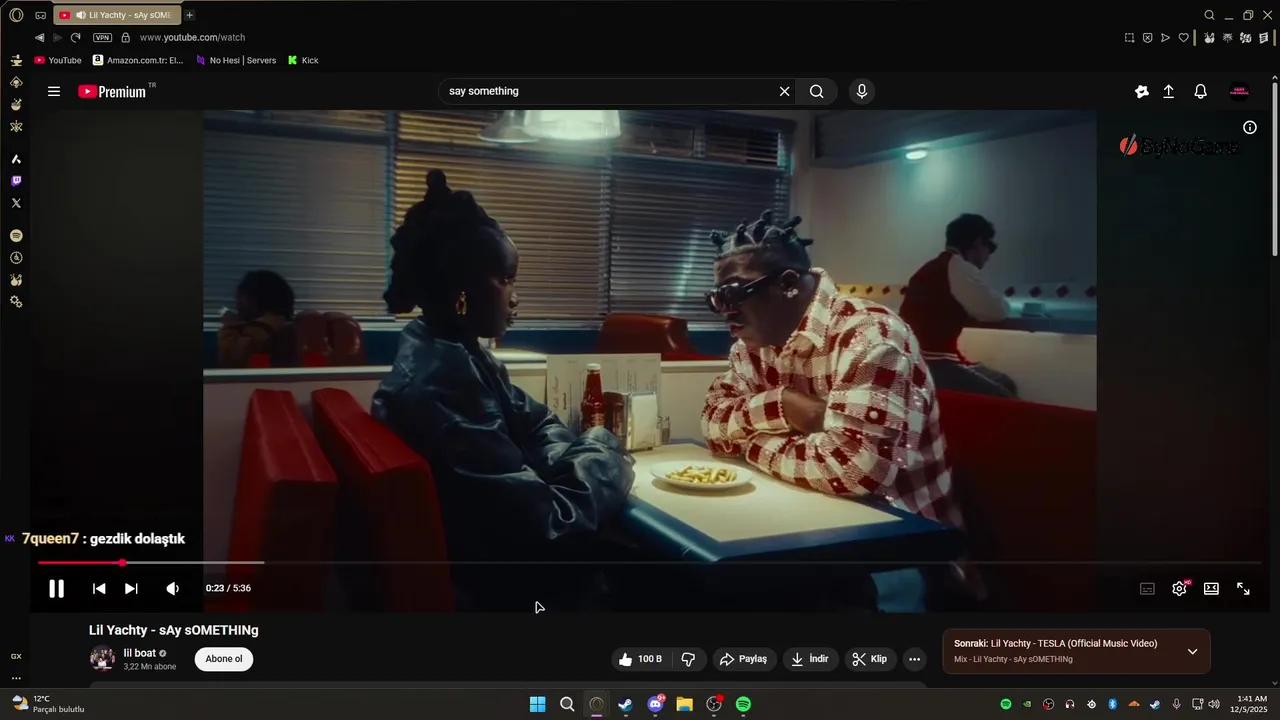Open the weather widget 12°C
Image resolution: width=1280 pixels, height=720 pixels.
[47, 704]
